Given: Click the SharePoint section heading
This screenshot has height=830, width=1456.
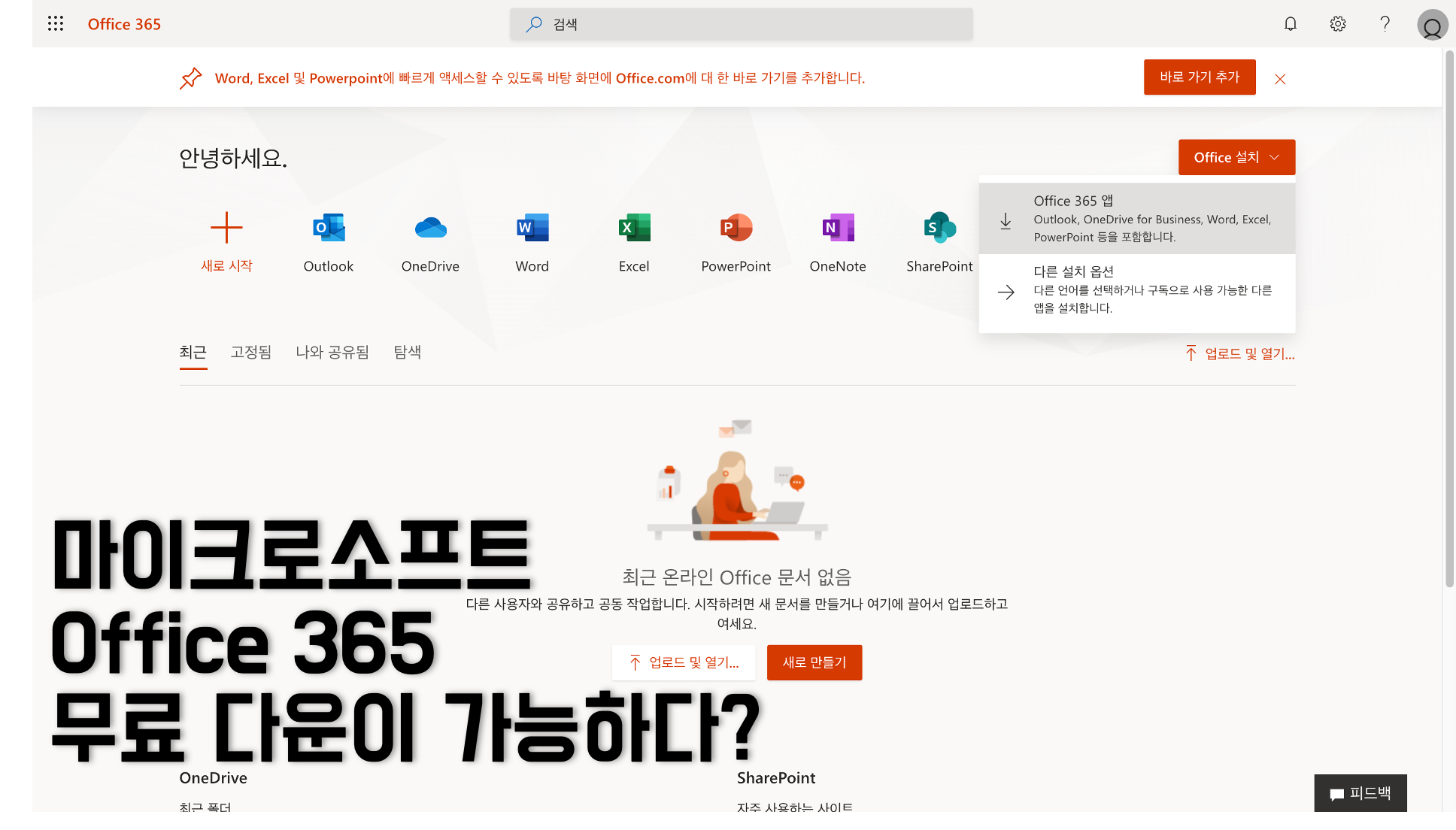Looking at the screenshot, I should pos(776,778).
